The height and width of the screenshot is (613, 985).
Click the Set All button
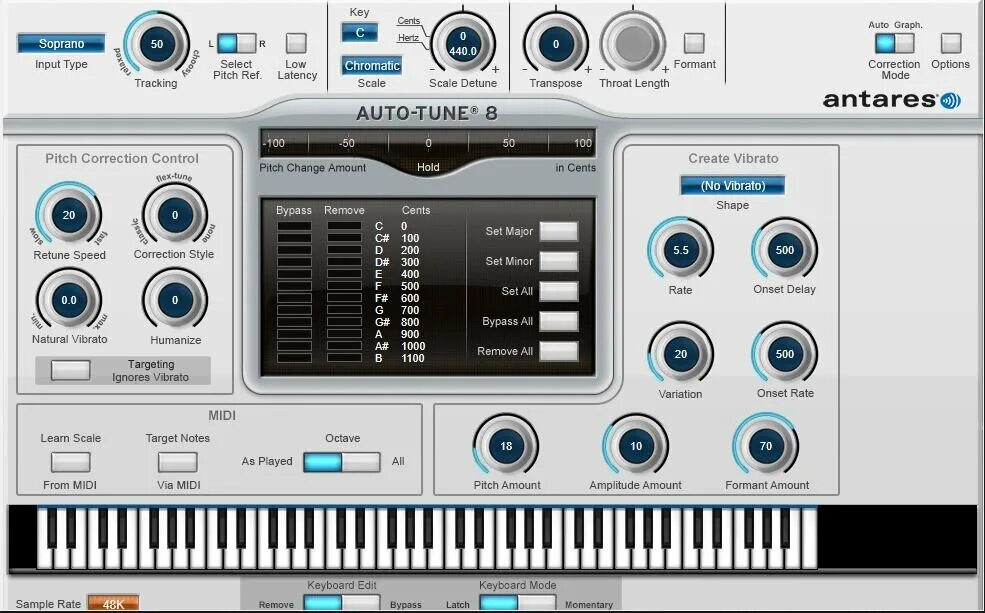tap(558, 291)
